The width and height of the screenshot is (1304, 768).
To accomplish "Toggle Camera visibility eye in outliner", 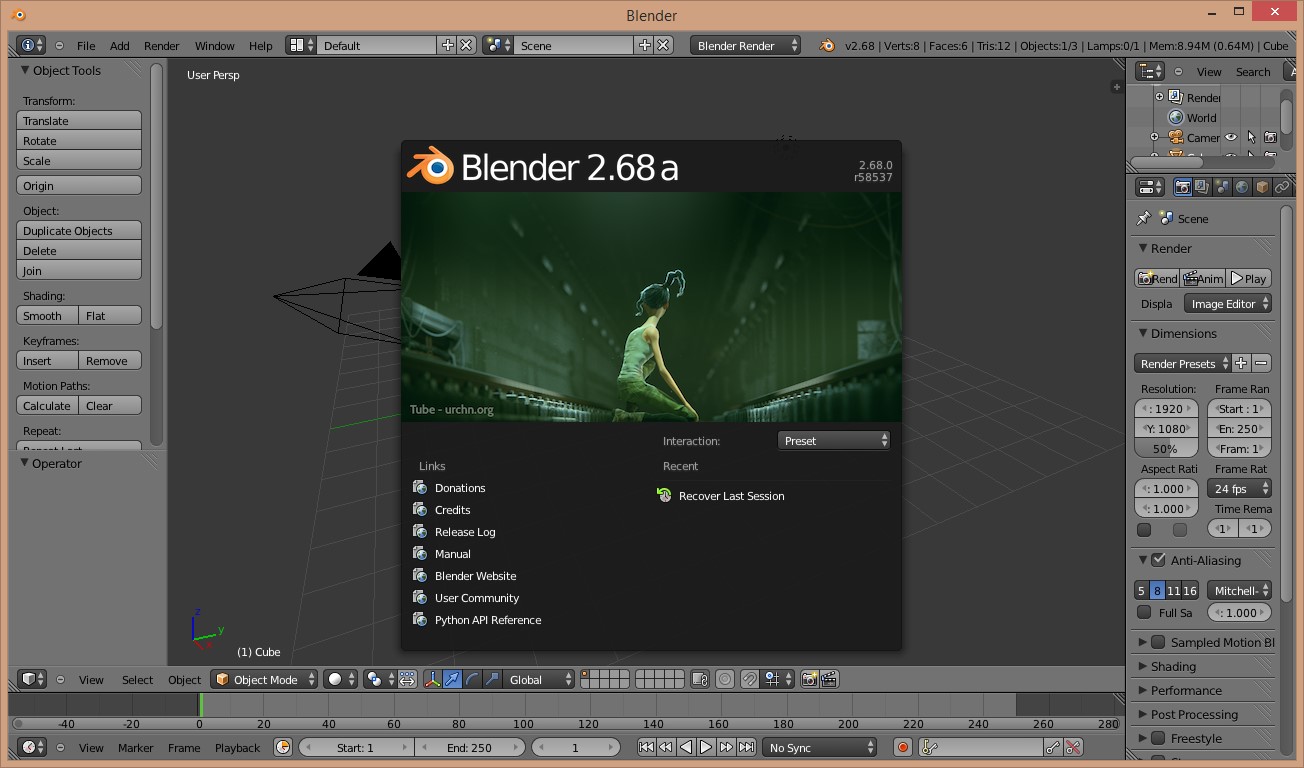I will [1231, 138].
